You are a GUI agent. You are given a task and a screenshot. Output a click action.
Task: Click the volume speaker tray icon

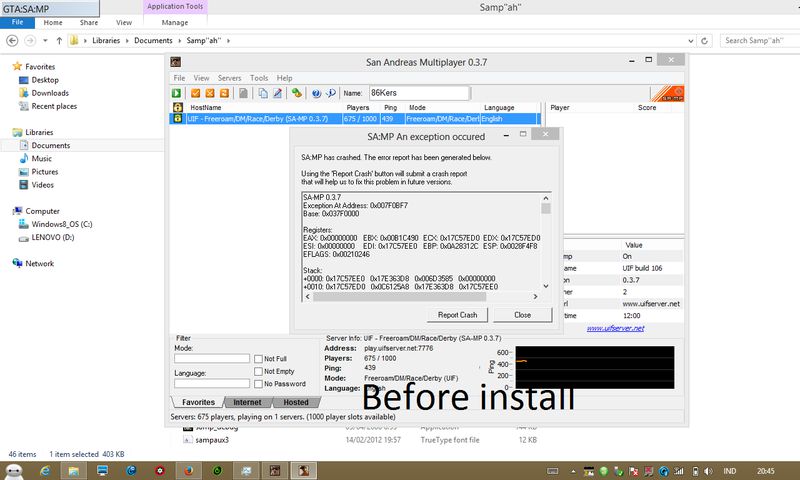pyautogui.click(x=708, y=471)
